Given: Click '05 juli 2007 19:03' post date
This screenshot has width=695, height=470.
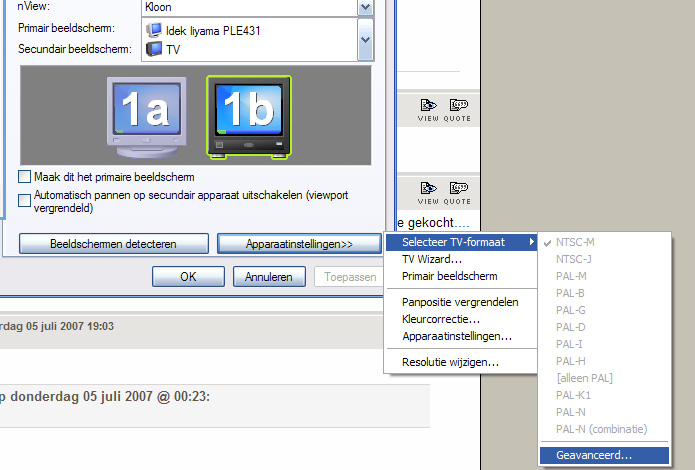Looking at the screenshot, I should 70,326.
